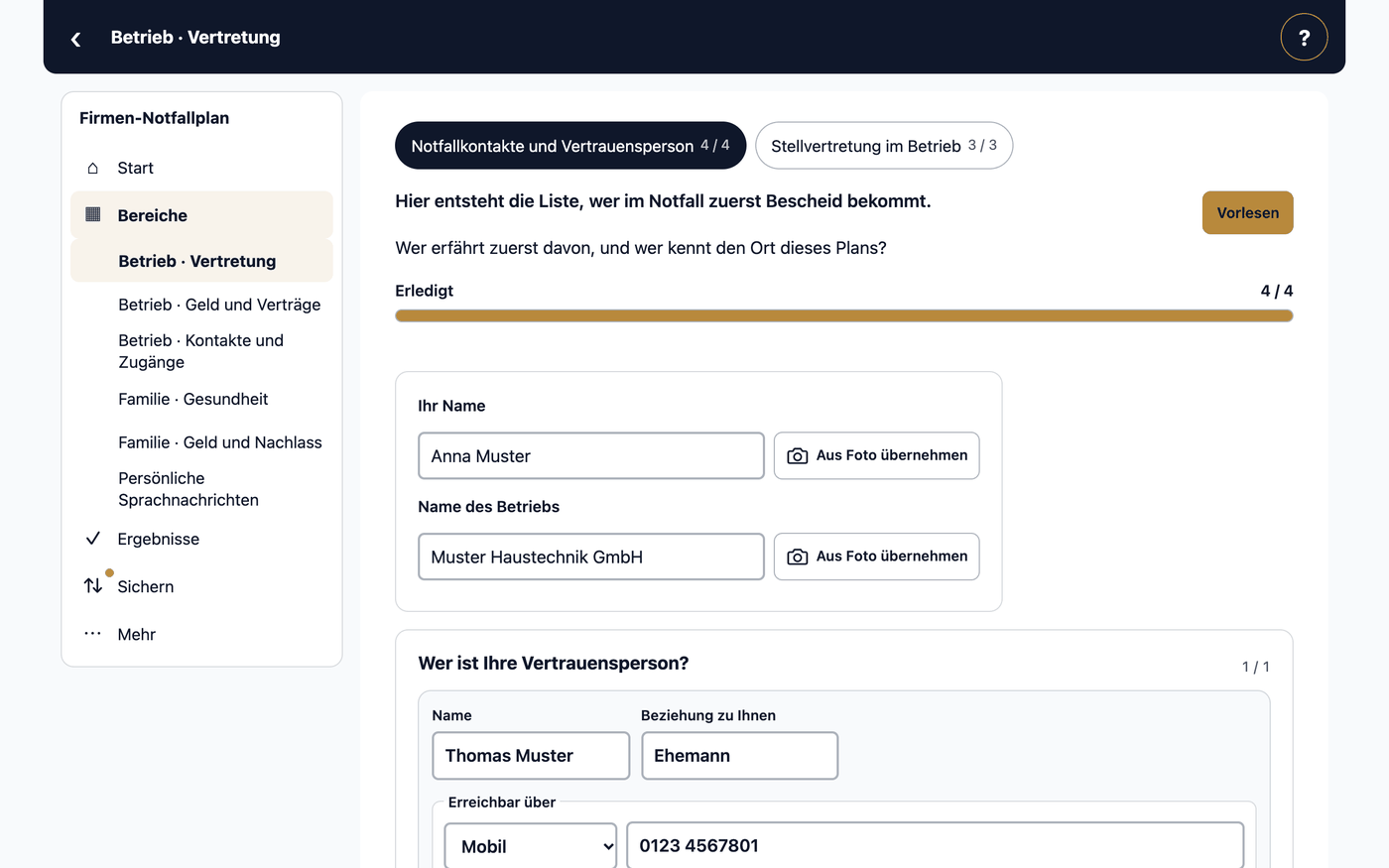1389x868 pixels.
Task: Open Familie · Gesundheit section
Action: click(x=193, y=399)
